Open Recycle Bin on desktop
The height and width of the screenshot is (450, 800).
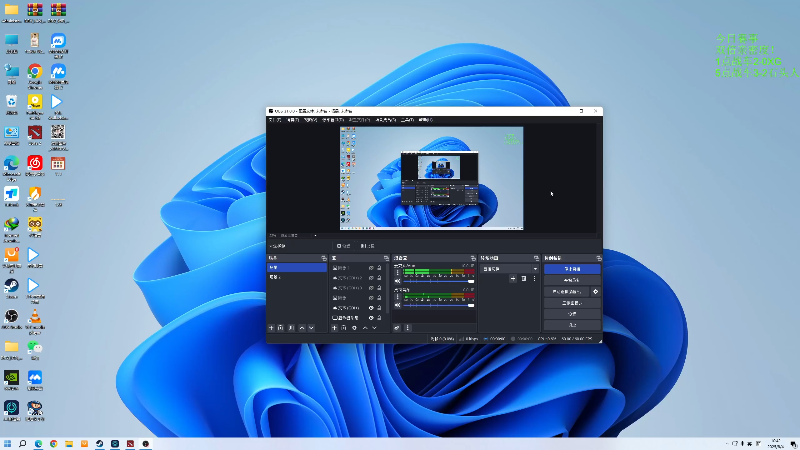11,105
